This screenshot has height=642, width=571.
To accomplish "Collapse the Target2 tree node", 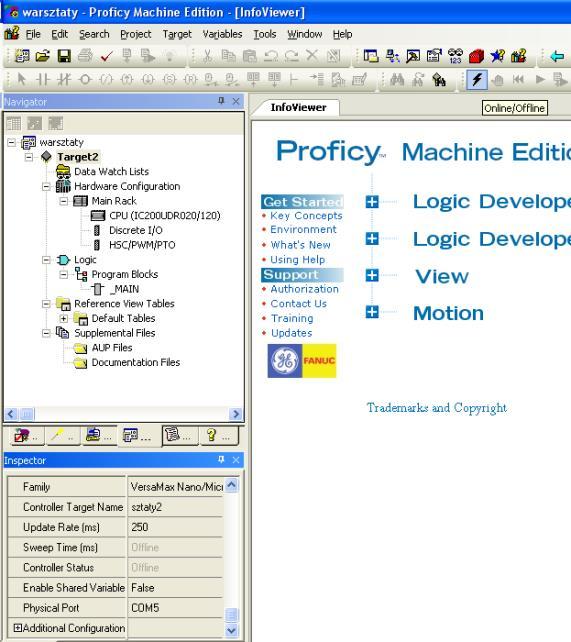I will click(29, 157).
